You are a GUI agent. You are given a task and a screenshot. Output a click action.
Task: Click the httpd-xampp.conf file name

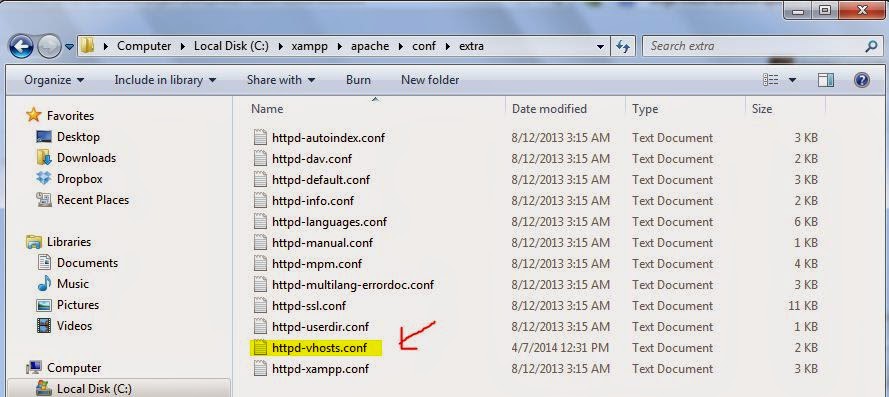coord(320,369)
